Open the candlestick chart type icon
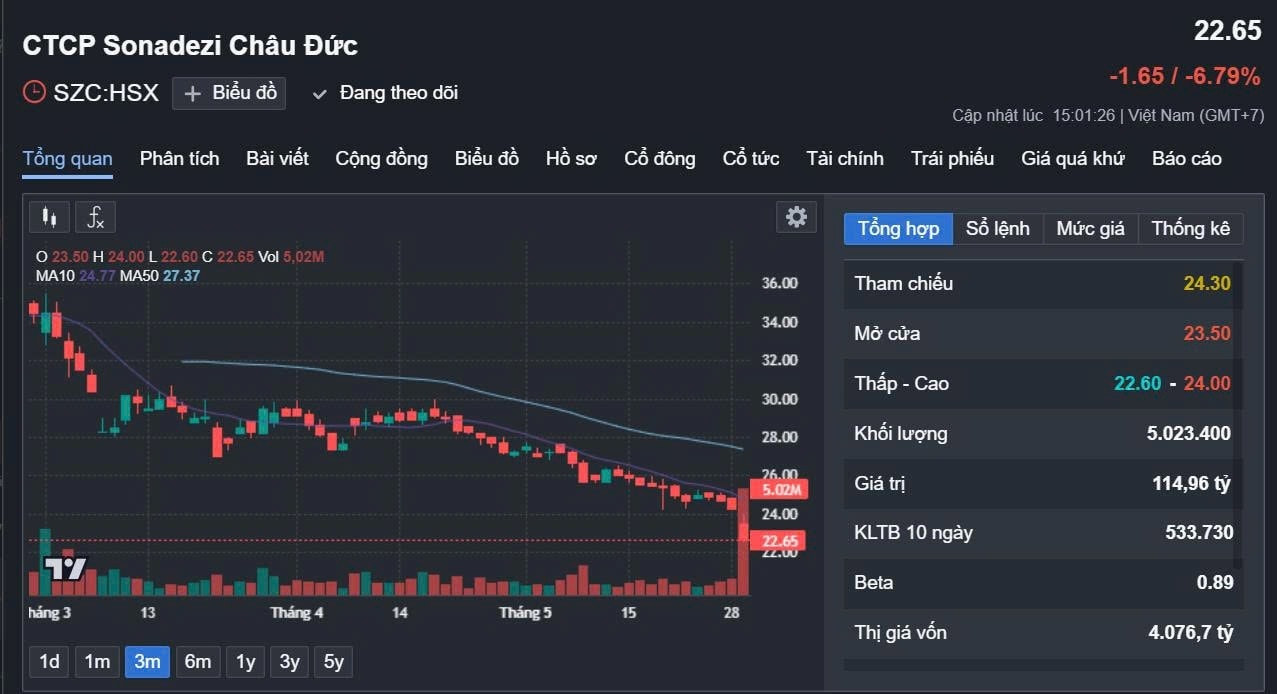The height and width of the screenshot is (694, 1277). point(49,216)
